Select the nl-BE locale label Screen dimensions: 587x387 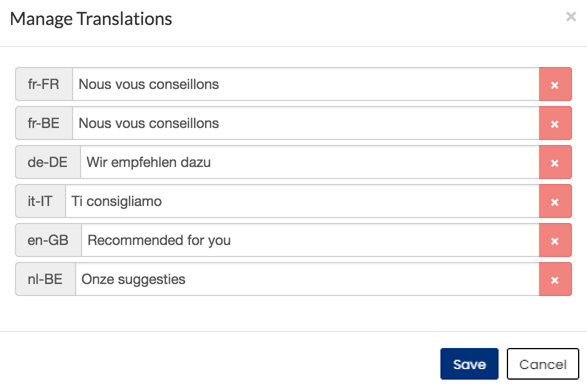pyautogui.click(x=45, y=279)
